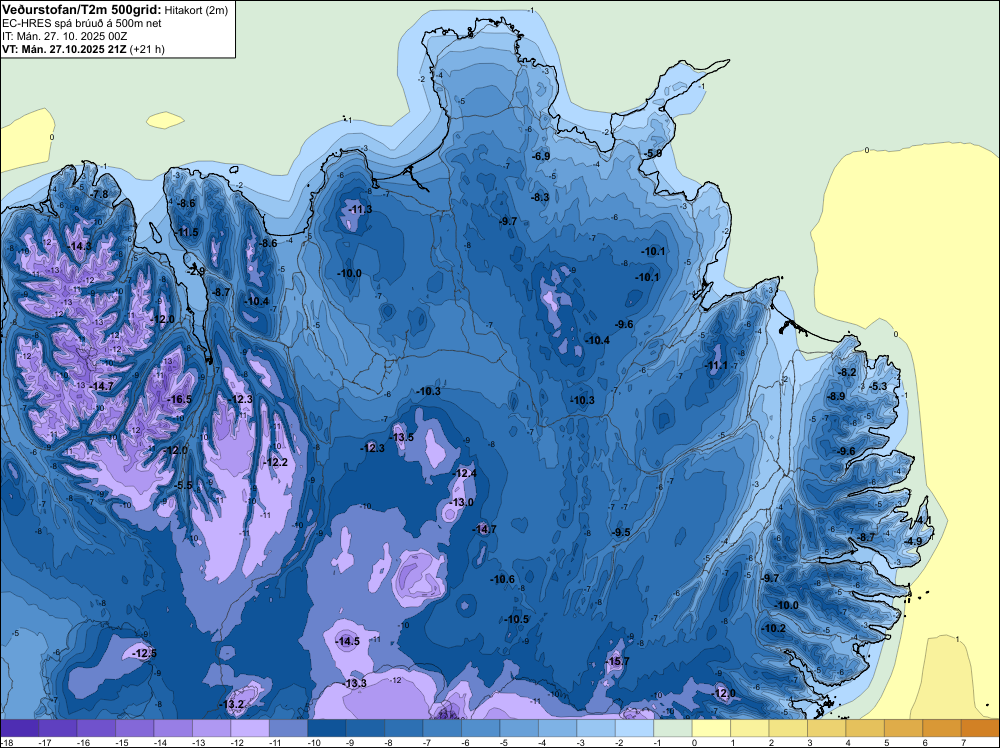Viewport: 1000px width, 748px height.
Task: Click the 'IT: Mán. 27. 10. 2025 00Z' line
Action: tap(64, 36)
